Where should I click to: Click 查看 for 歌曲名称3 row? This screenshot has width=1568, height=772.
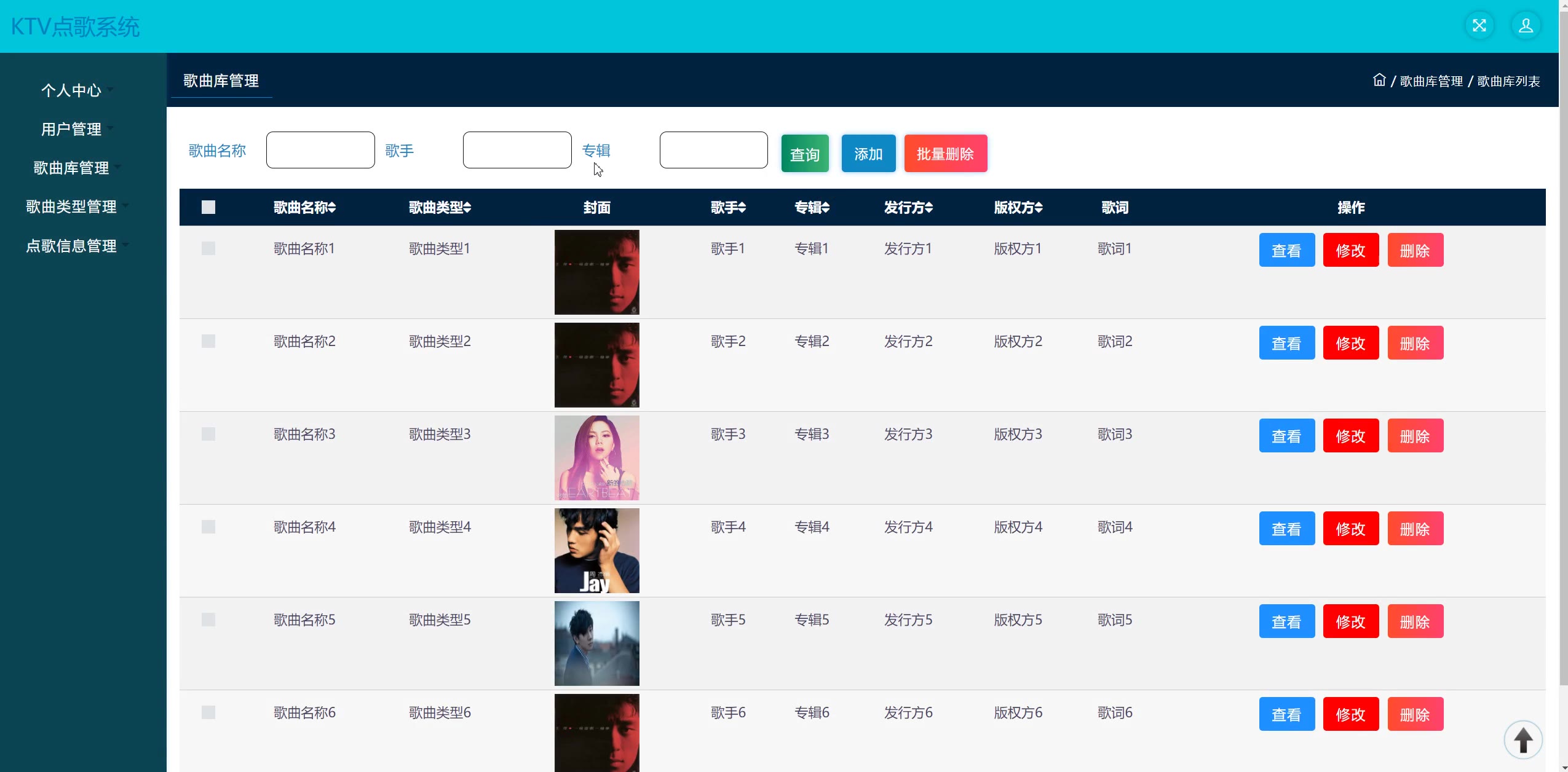pyautogui.click(x=1287, y=436)
